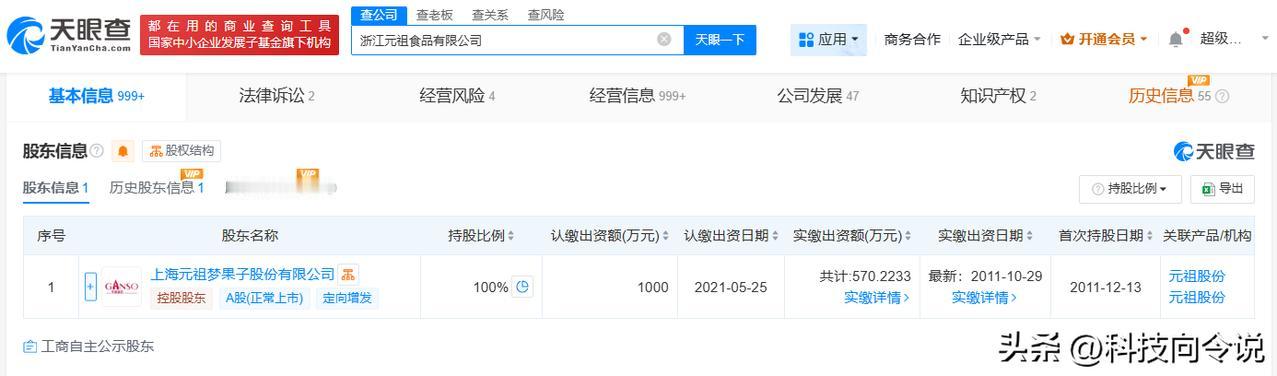The width and height of the screenshot is (1277, 376).
Task: Switch to 查老板 search tab
Action: 434,15
